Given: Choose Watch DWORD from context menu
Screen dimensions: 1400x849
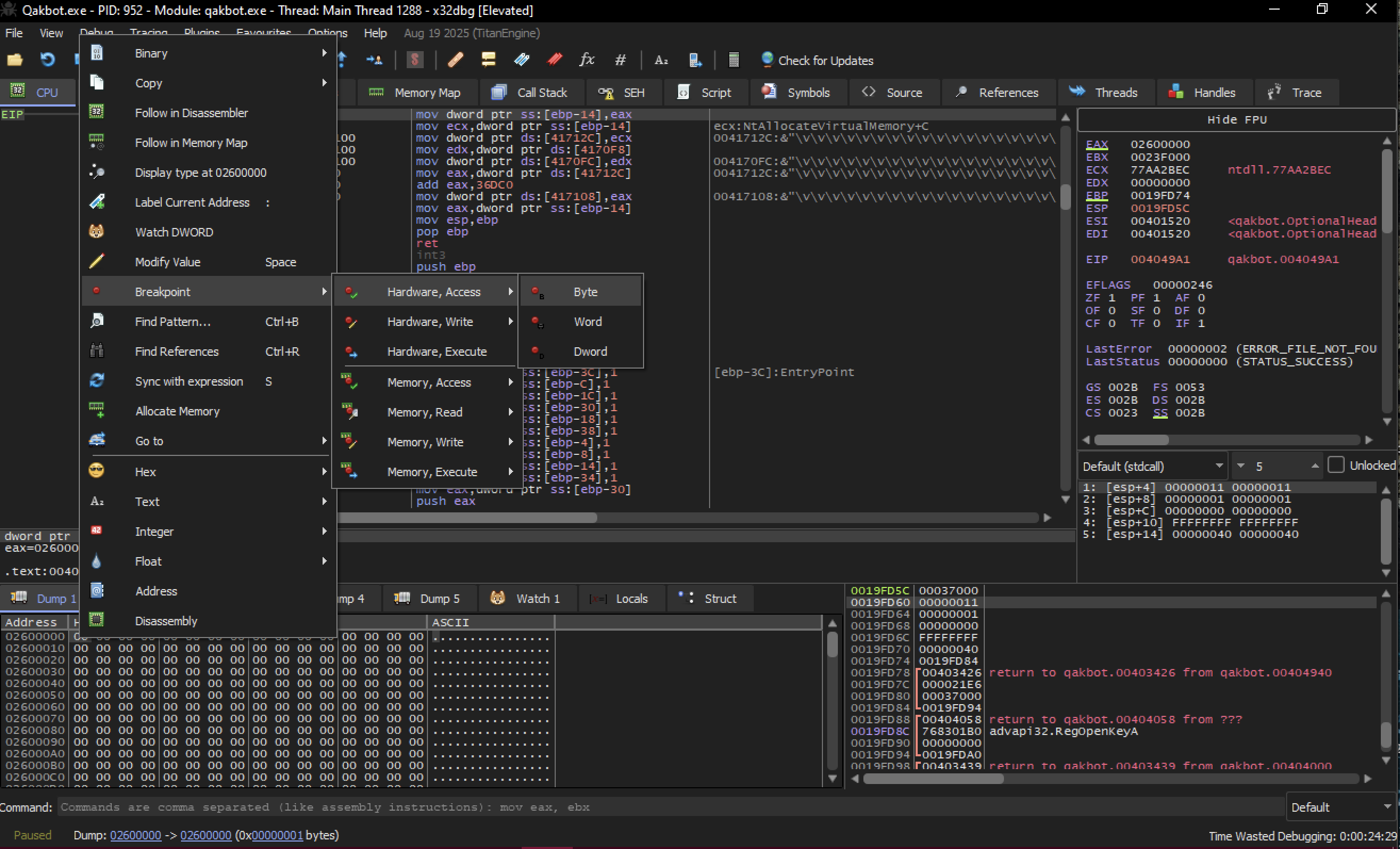Looking at the screenshot, I should (x=208, y=232).
